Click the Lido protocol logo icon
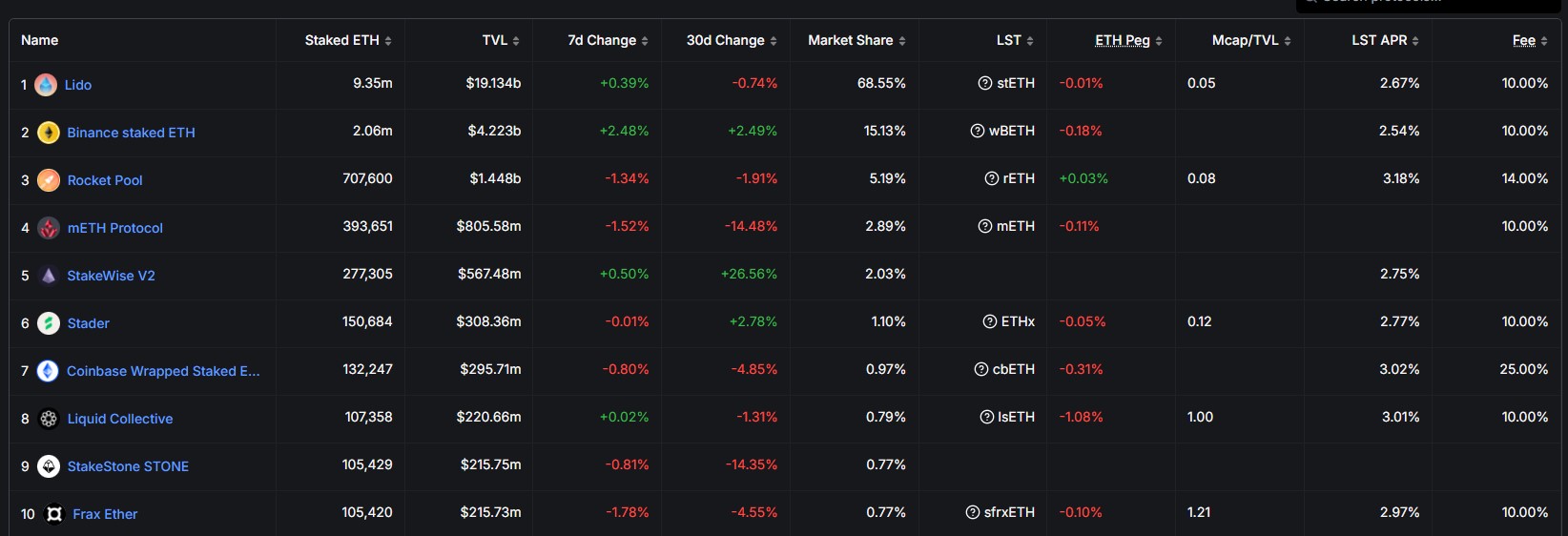1568x536 pixels. 46,85
